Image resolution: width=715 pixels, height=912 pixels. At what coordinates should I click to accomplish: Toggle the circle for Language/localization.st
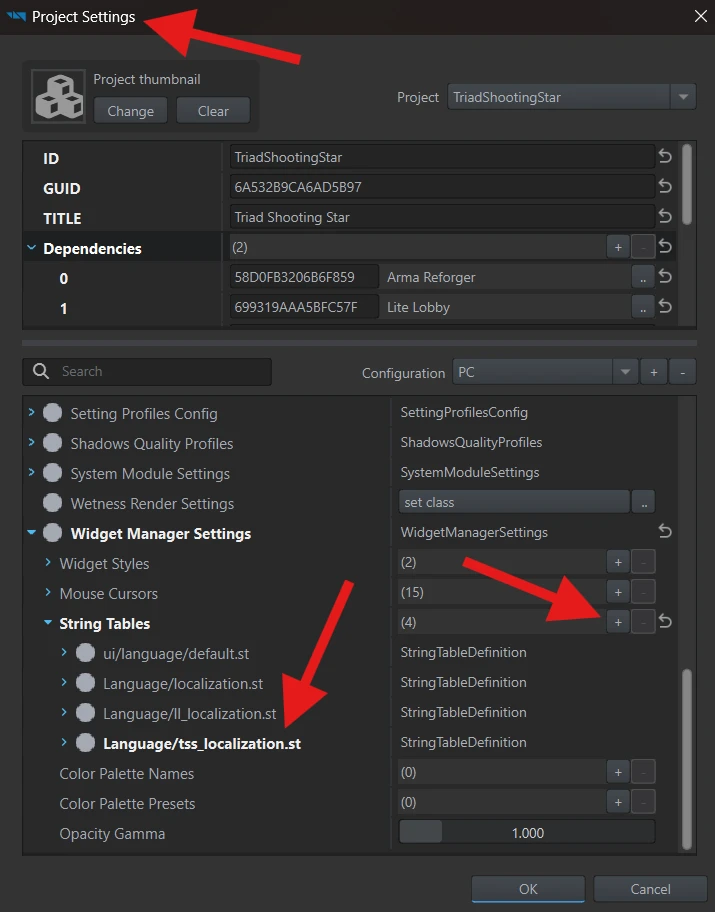[x=86, y=683]
